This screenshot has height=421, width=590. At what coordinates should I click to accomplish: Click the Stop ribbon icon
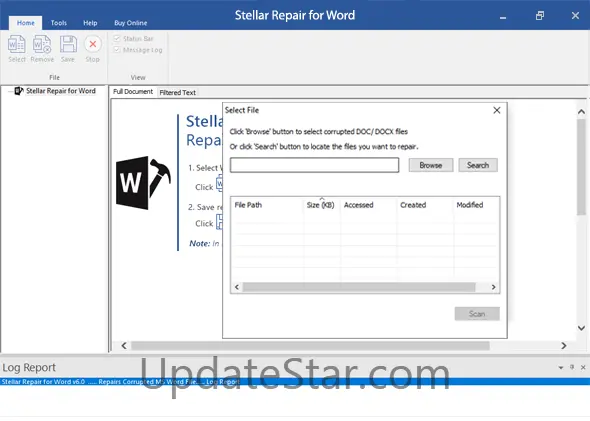[93, 48]
